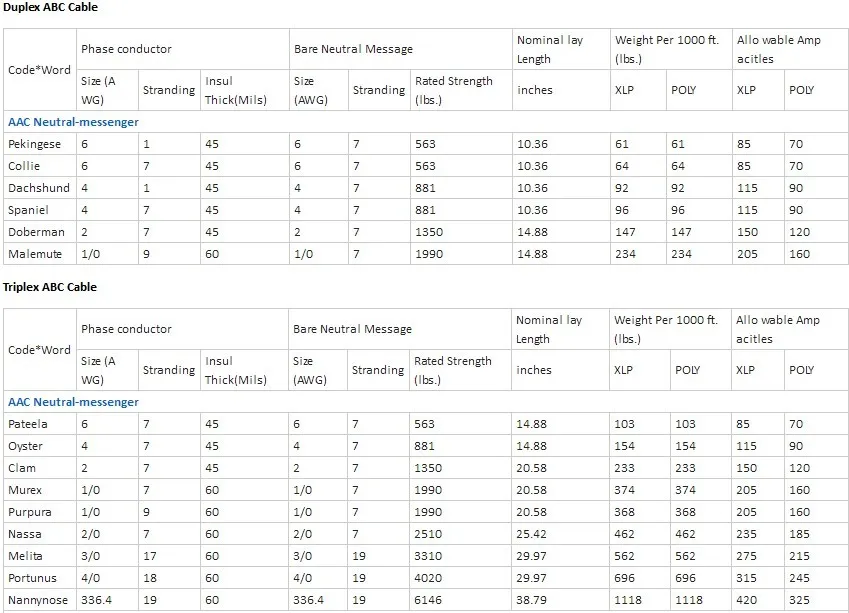Viewport: 849px width, 613px height.
Task: Click the Dachshund code word row label
Action: 35,188
